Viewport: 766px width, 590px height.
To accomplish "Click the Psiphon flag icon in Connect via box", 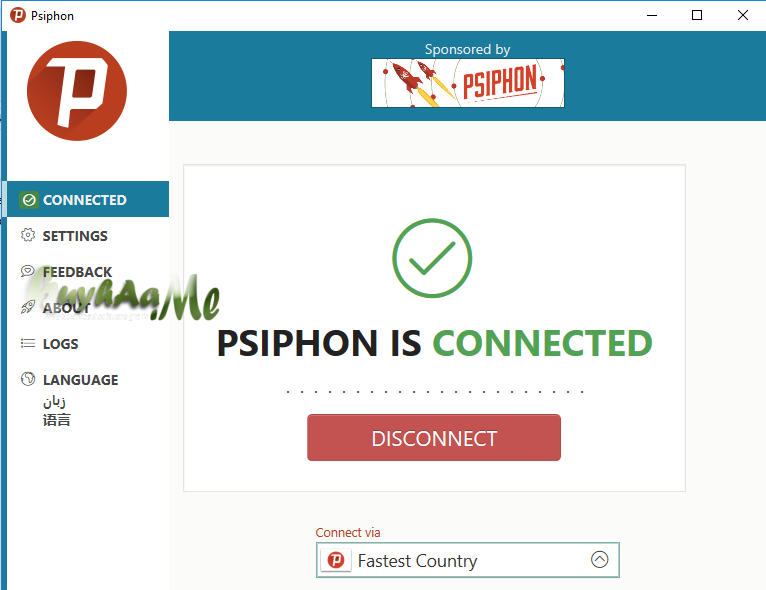I will click(x=336, y=560).
